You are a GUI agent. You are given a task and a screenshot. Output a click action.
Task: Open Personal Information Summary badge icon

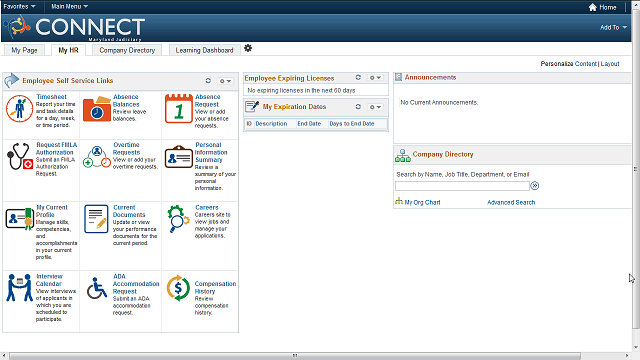(178, 157)
